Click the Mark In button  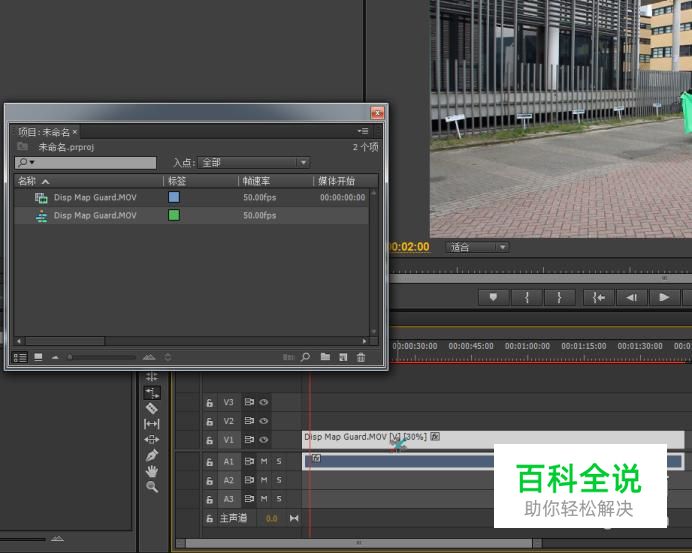pos(527,297)
